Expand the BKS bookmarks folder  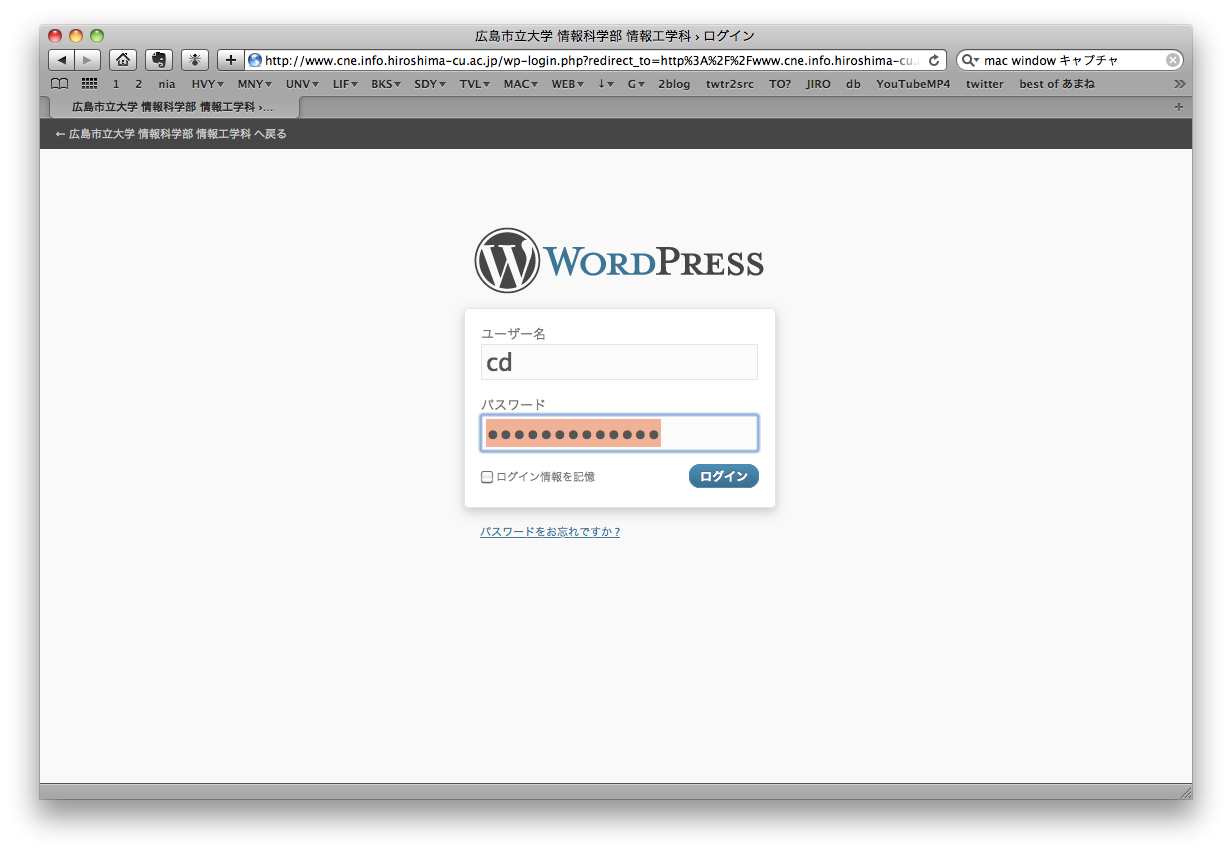[386, 84]
